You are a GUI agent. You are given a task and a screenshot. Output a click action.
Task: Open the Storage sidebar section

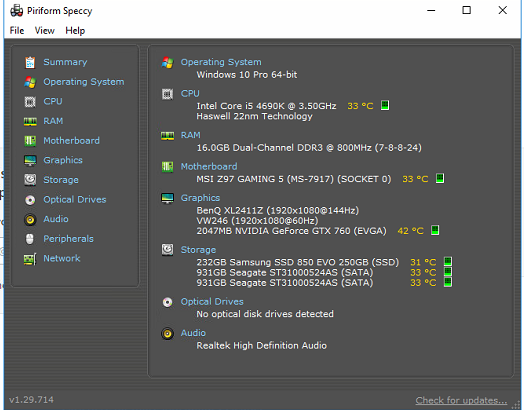pyautogui.click(x=61, y=180)
